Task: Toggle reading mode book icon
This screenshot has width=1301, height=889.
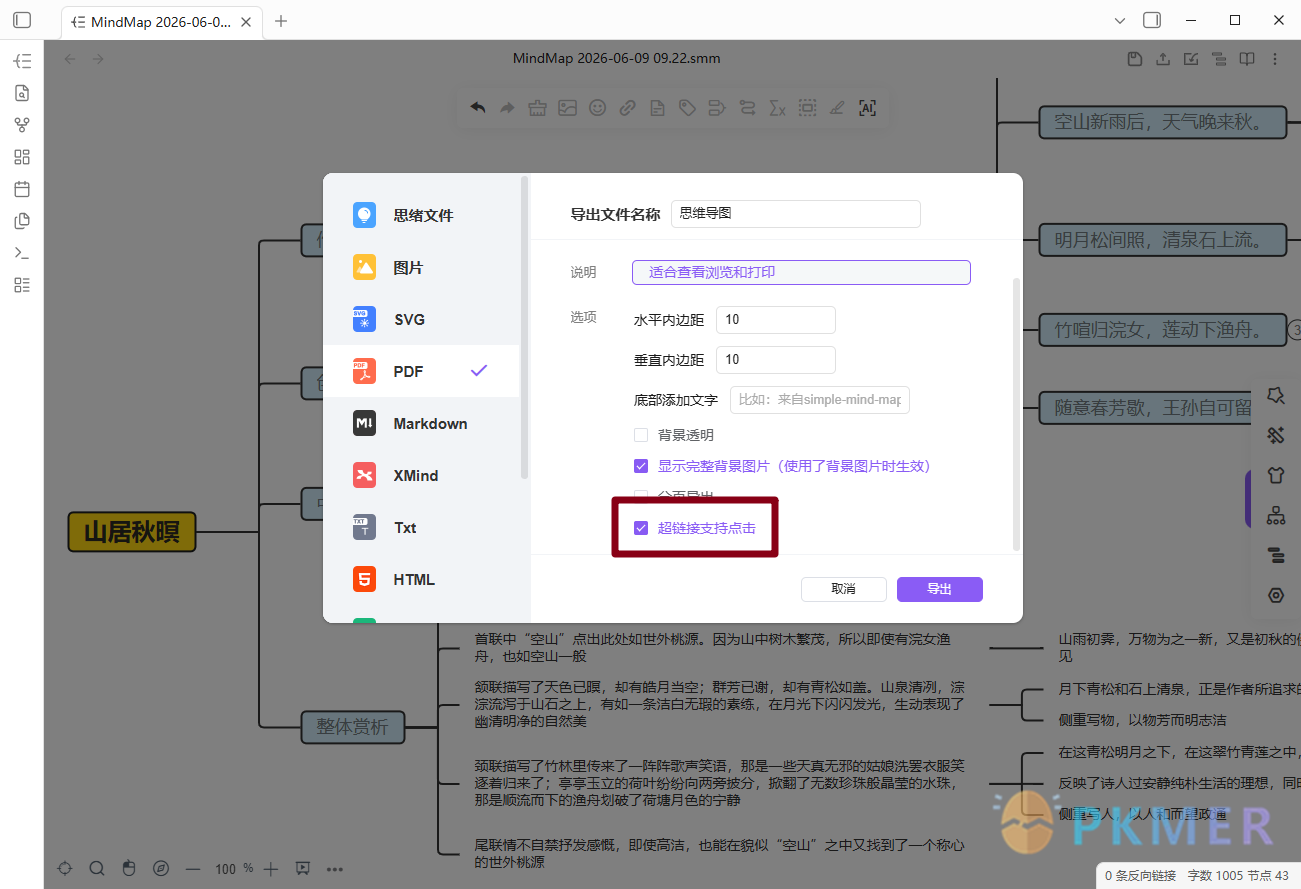Action: pyautogui.click(x=1247, y=59)
